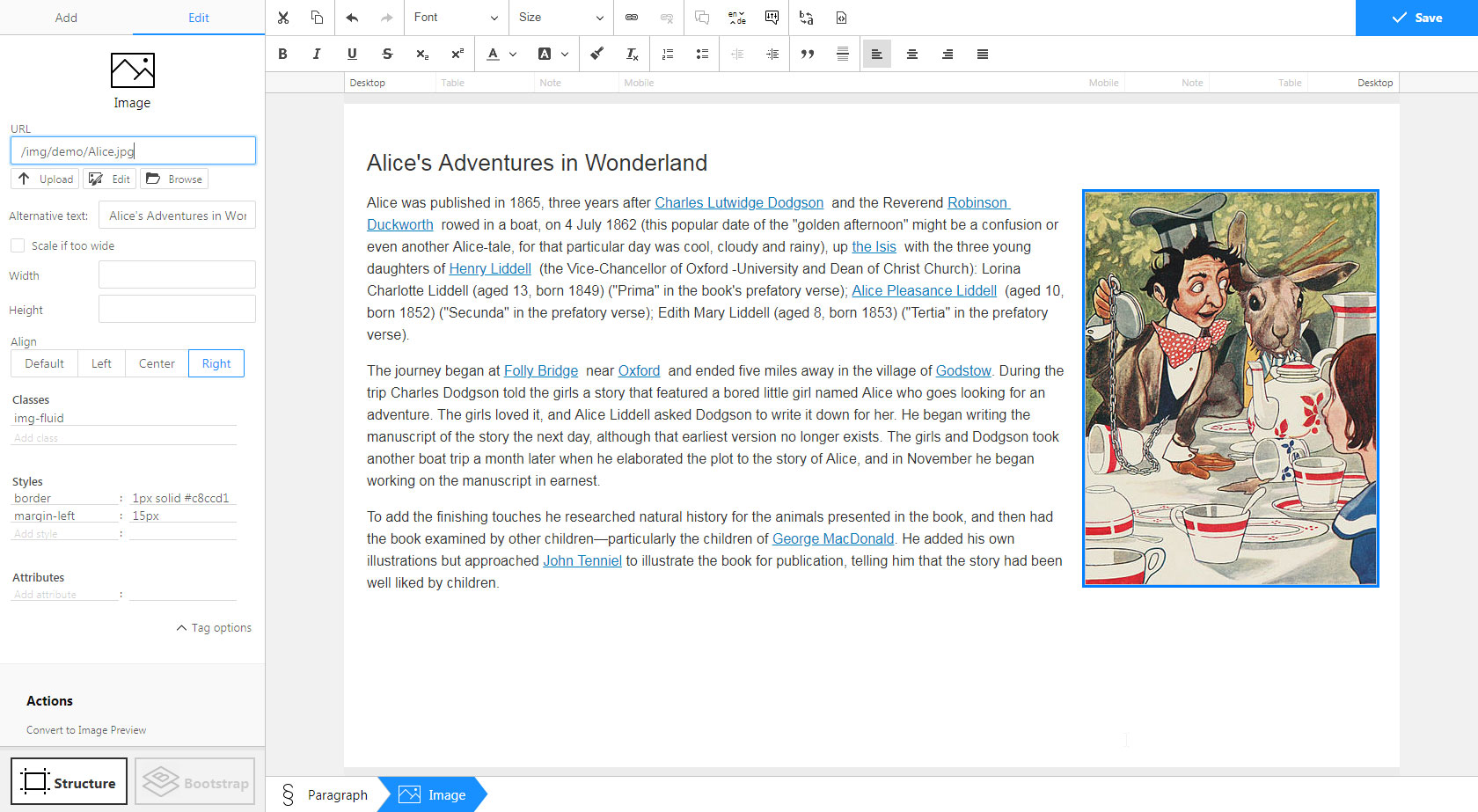Click the Alternative text field

(x=177, y=216)
